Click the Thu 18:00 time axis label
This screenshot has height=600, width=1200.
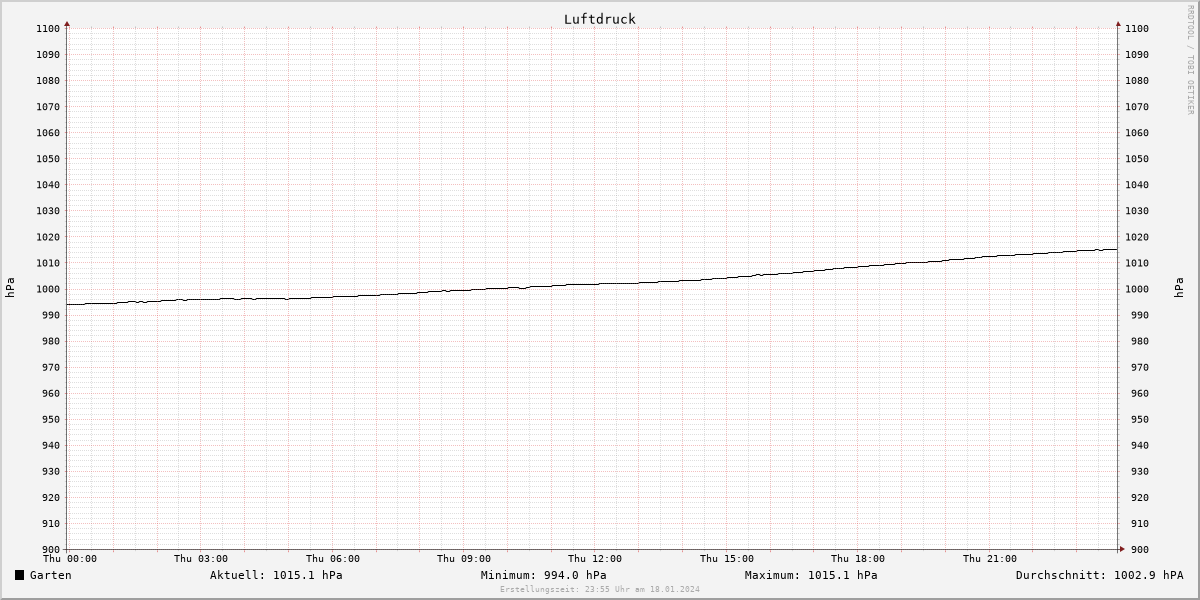[858, 559]
